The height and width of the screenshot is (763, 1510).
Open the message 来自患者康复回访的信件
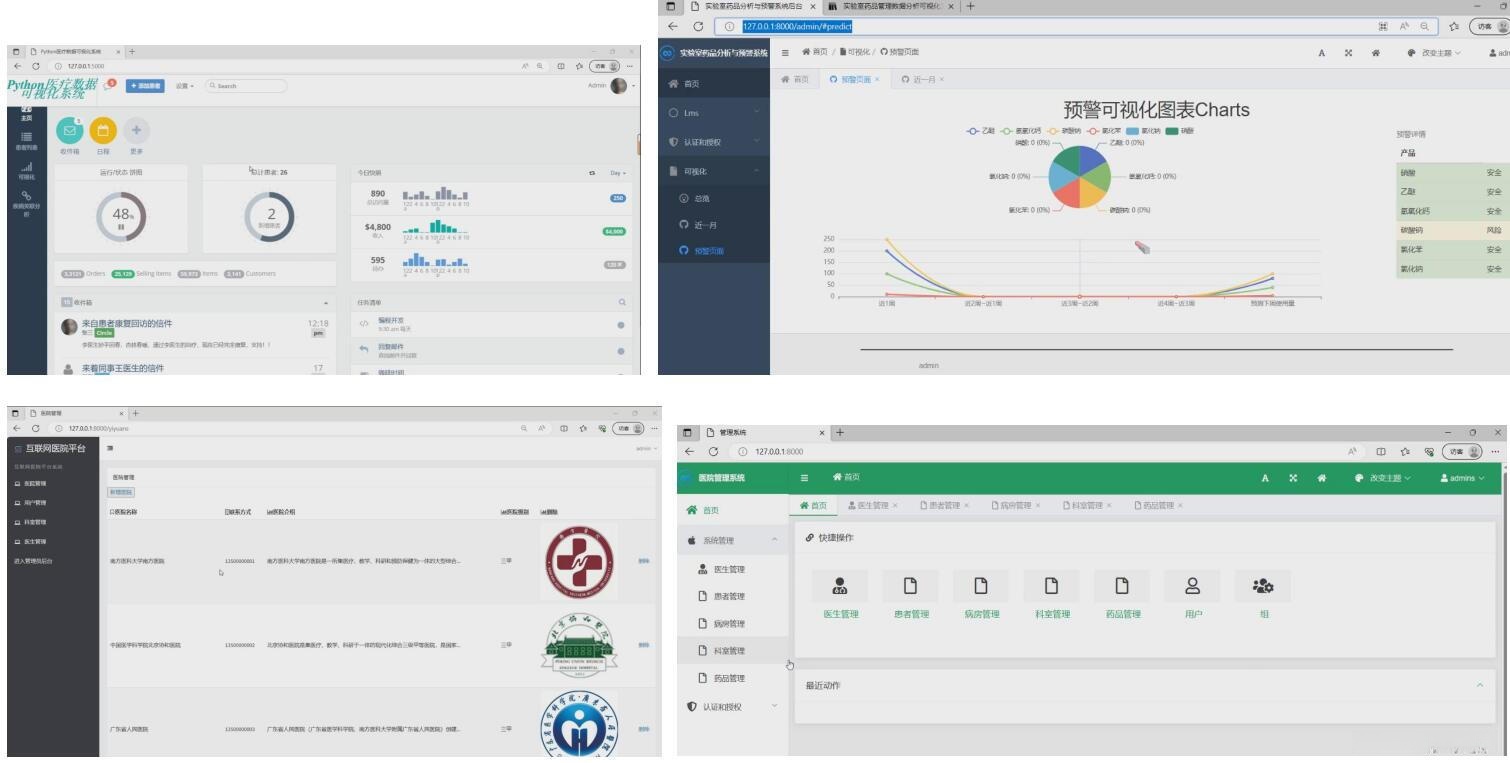click(x=126, y=323)
